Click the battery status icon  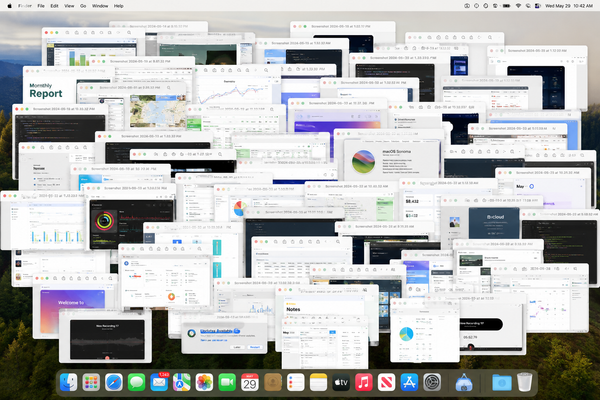coord(506,6)
